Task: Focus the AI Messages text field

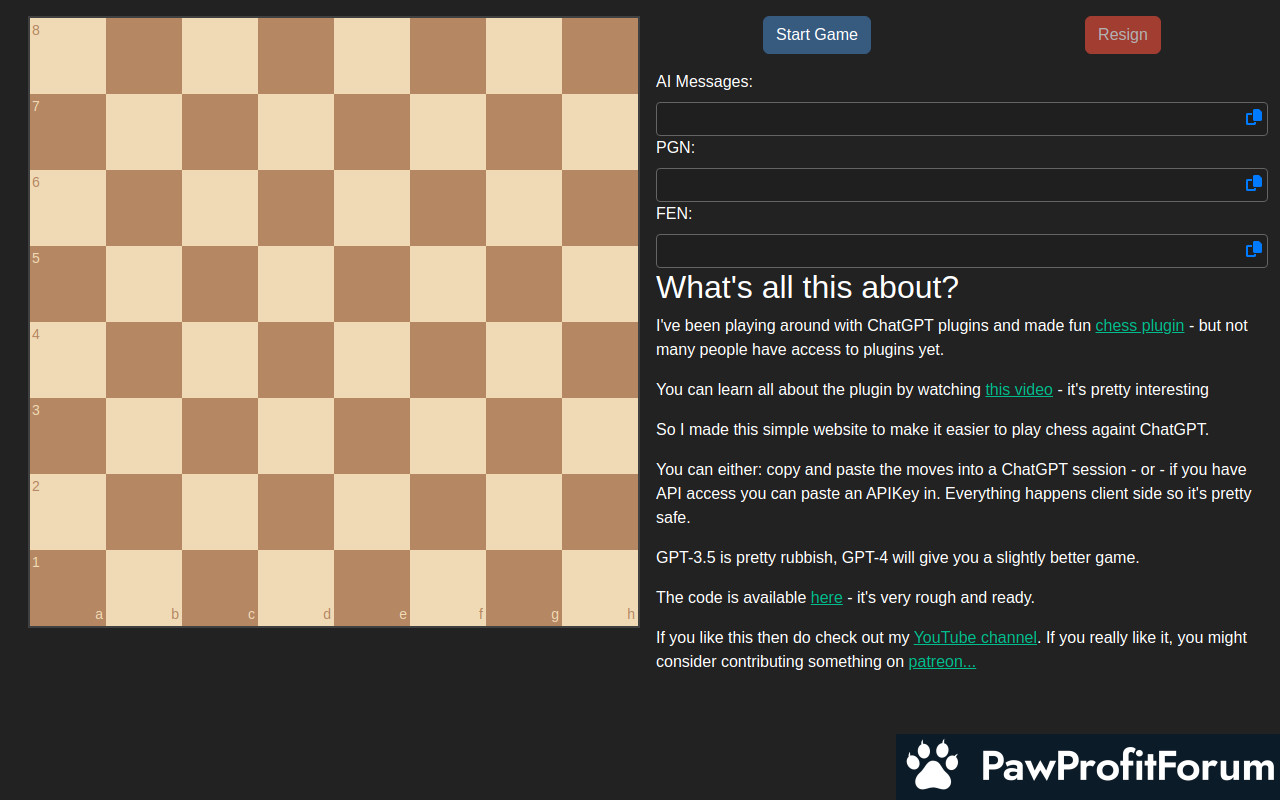Action: (945, 119)
